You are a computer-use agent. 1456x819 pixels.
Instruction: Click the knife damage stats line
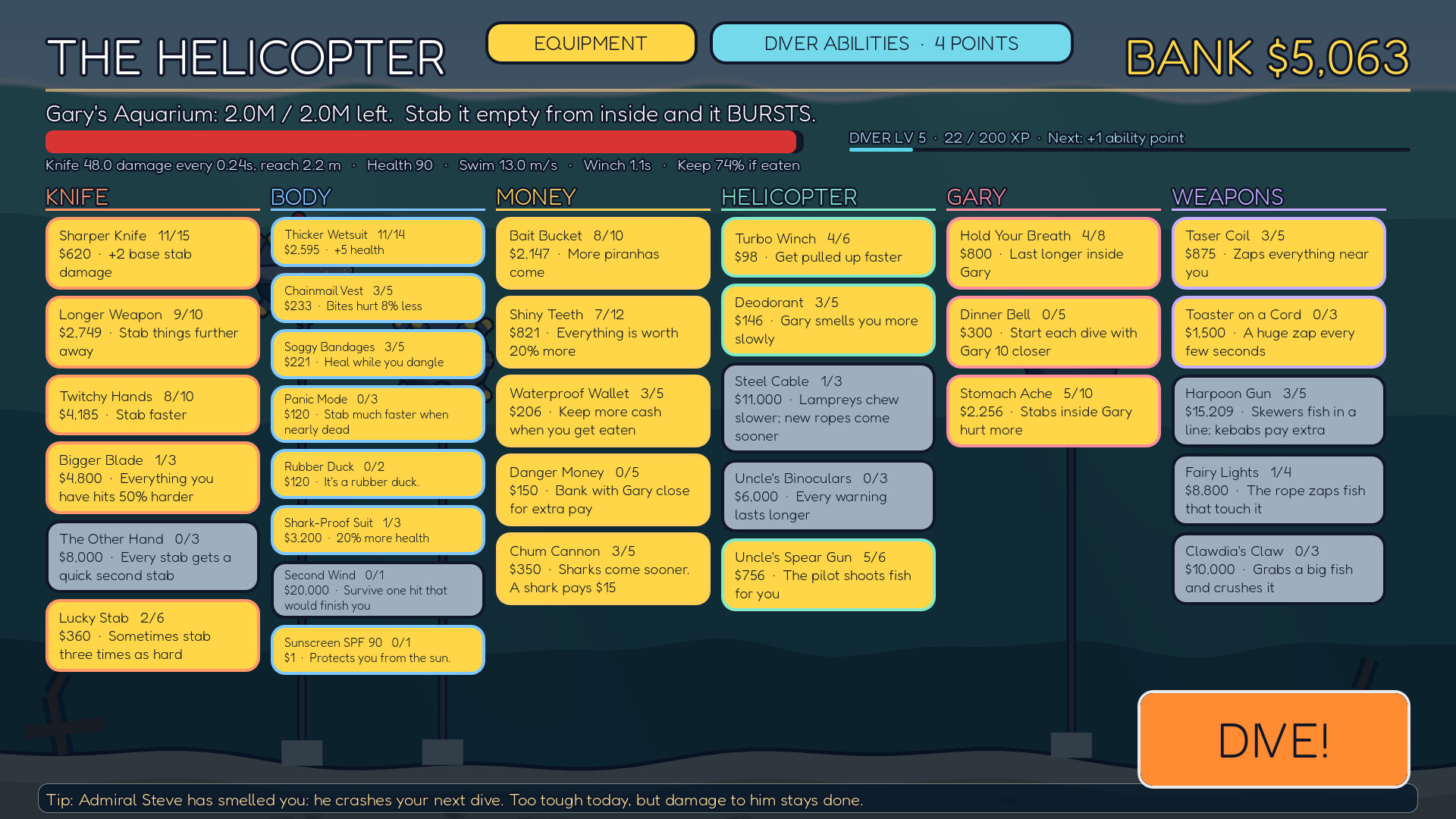pyautogui.click(x=422, y=165)
